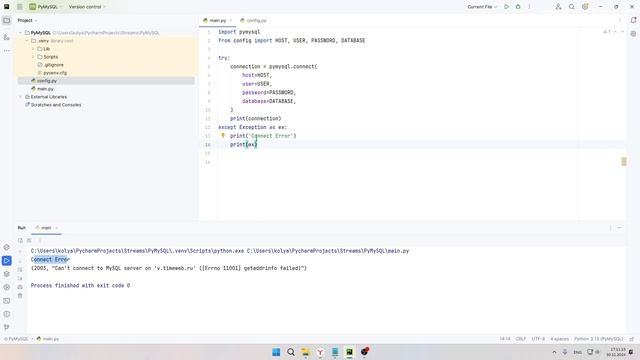This screenshot has width=640, height=360.
Task: Open the main menu hamburger icon
Action: (x=20, y=7)
